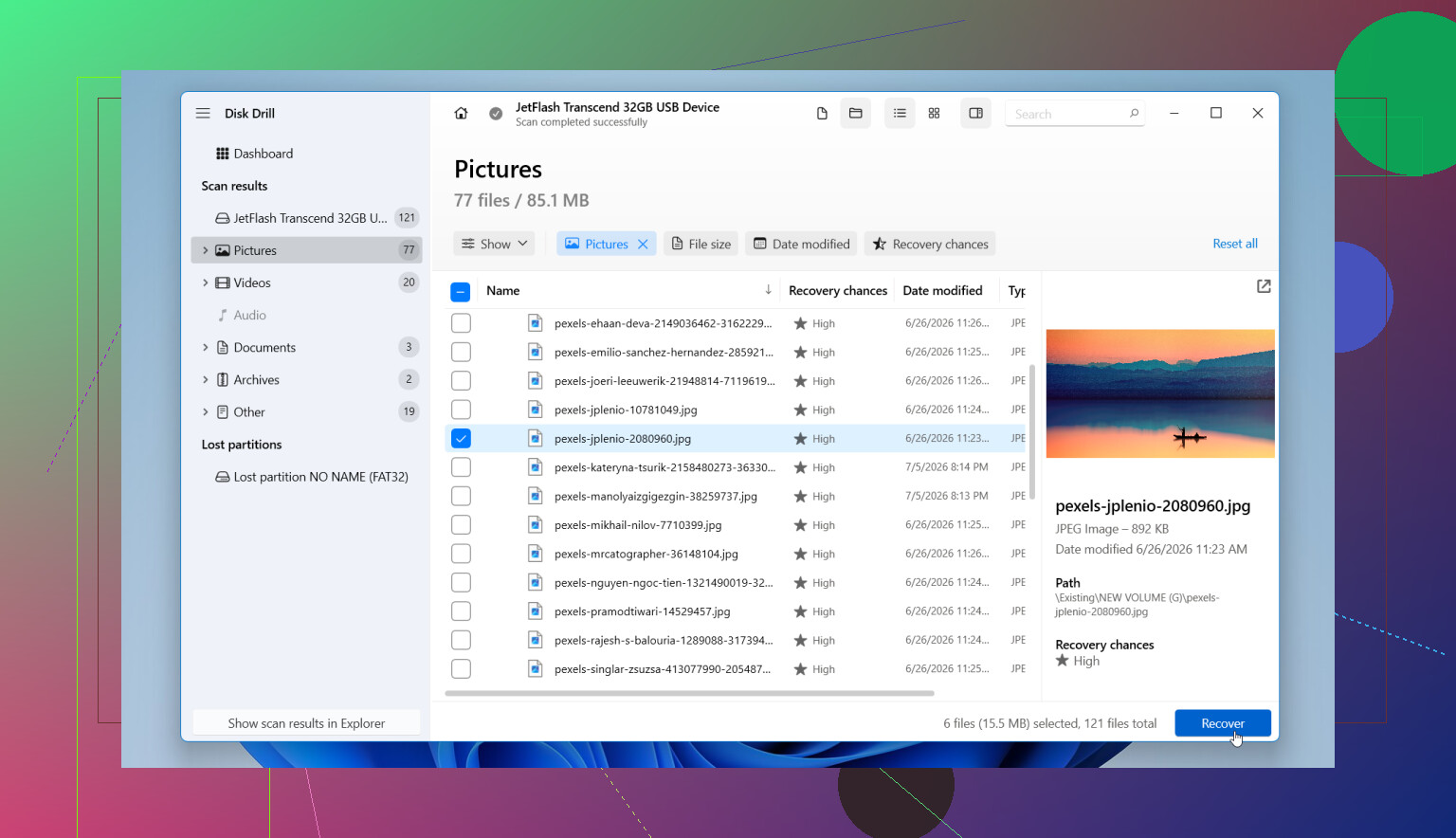Select Archives category in sidebar
Viewport: 1456px width, 838px height.
pyautogui.click(x=307, y=379)
